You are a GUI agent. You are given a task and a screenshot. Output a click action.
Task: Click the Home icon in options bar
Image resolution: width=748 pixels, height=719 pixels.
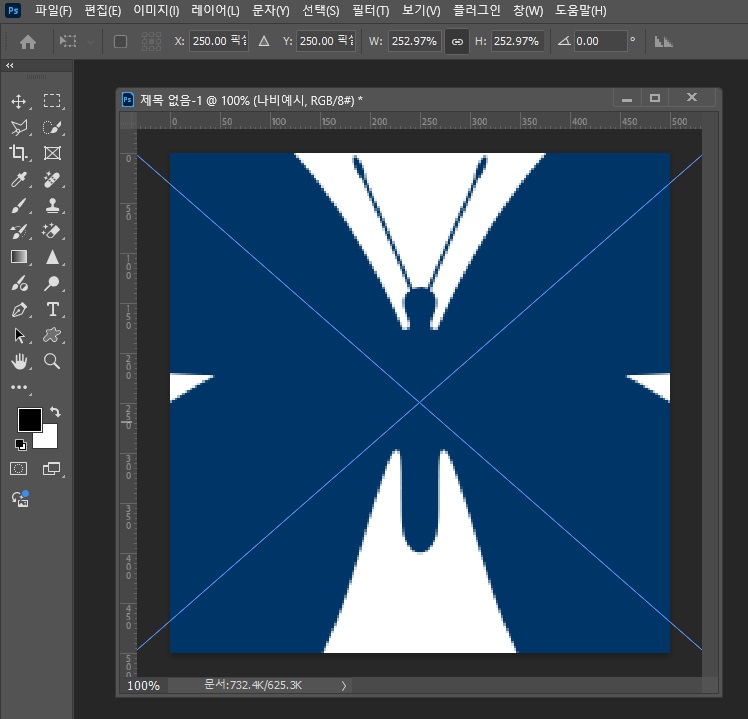click(x=28, y=42)
